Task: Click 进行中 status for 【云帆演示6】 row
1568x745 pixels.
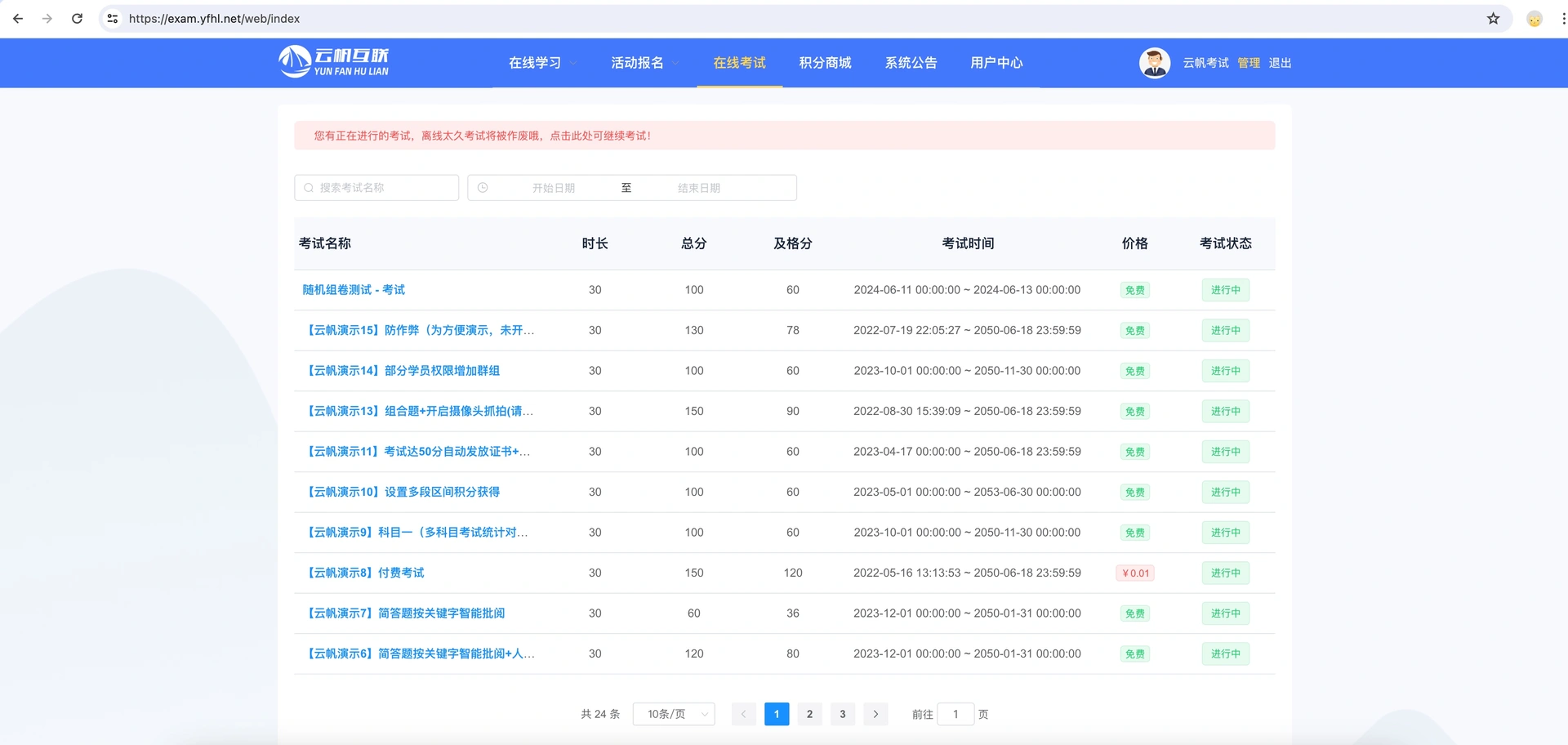Action: coord(1226,654)
